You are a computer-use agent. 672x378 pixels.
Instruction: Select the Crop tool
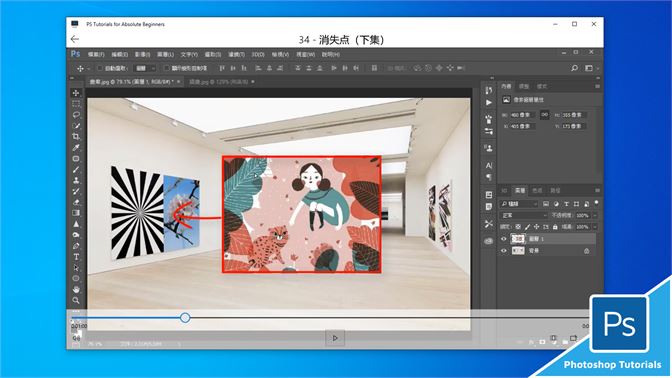click(x=76, y=137)
